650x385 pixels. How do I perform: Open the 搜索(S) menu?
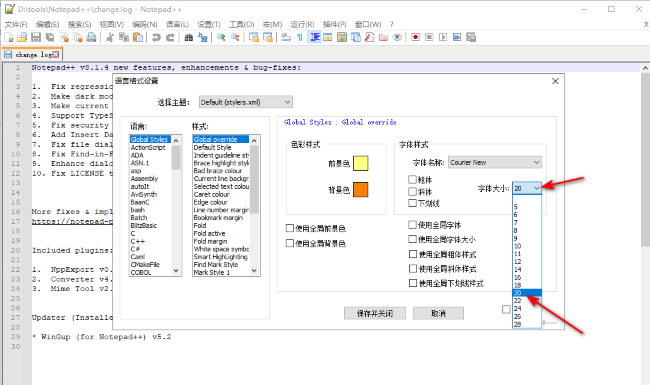tap(80, 24)
